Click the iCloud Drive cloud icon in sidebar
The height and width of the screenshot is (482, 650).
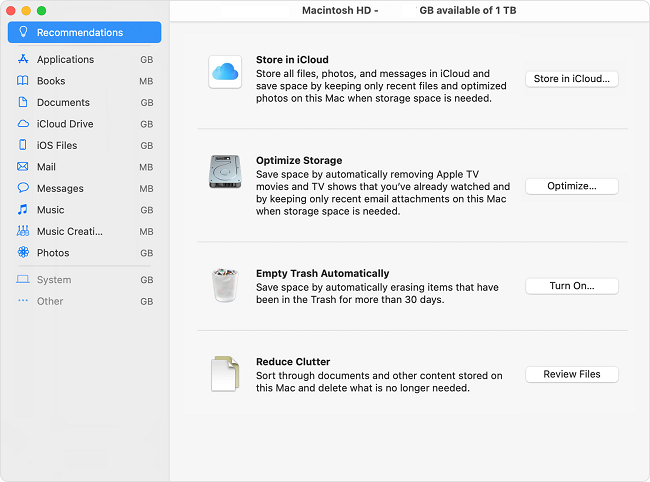(23, 124)
